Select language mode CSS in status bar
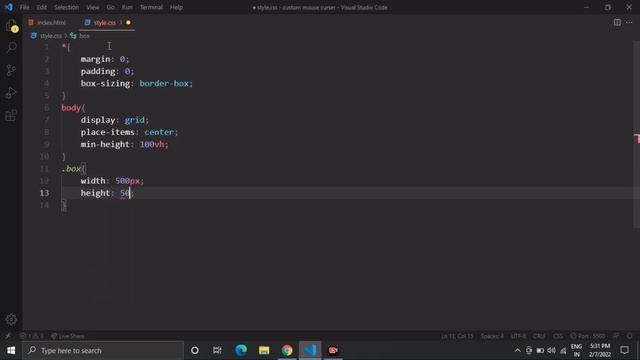 tap(558, 336)
